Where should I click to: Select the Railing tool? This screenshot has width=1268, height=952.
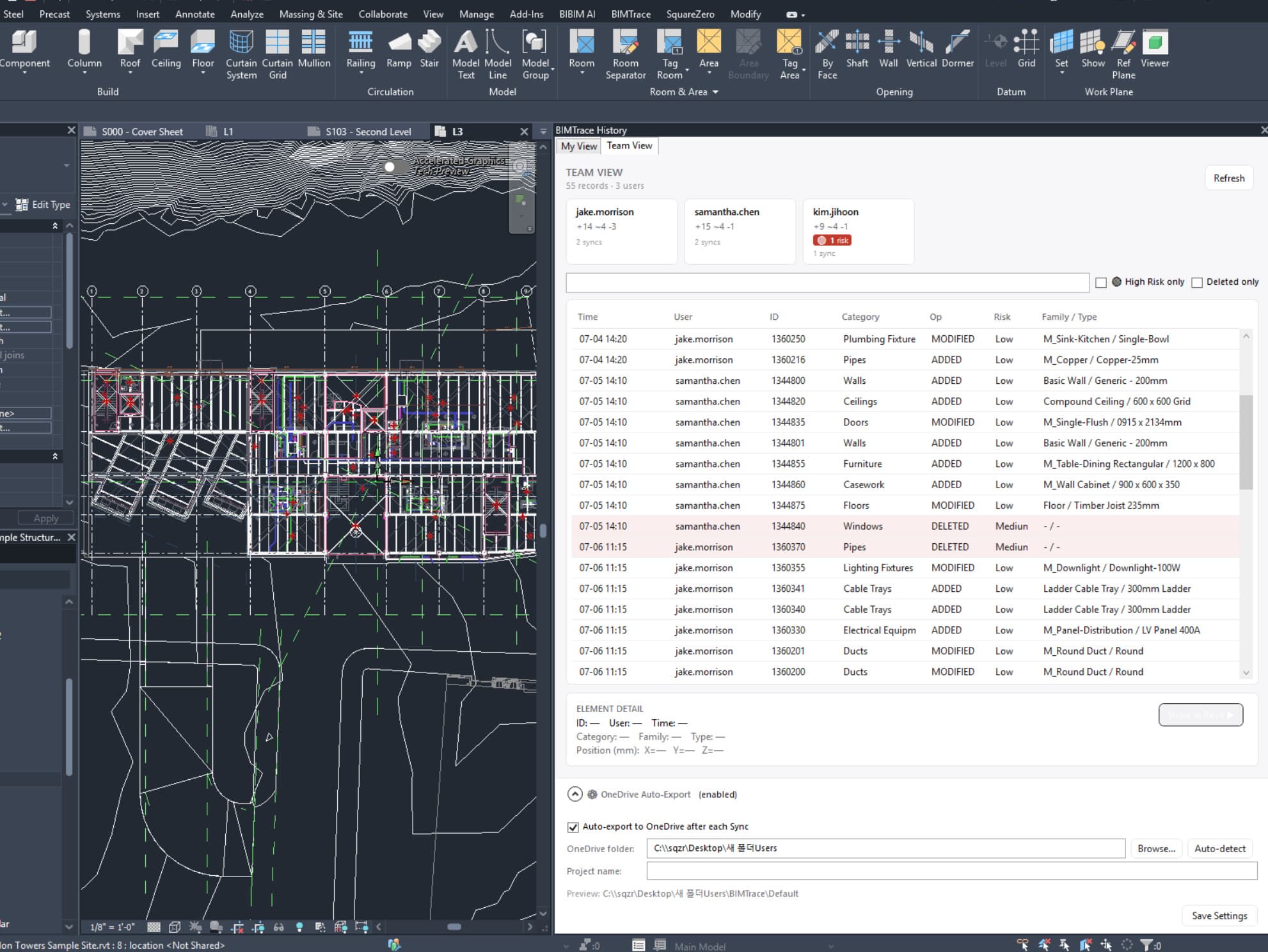click(361, 50)
